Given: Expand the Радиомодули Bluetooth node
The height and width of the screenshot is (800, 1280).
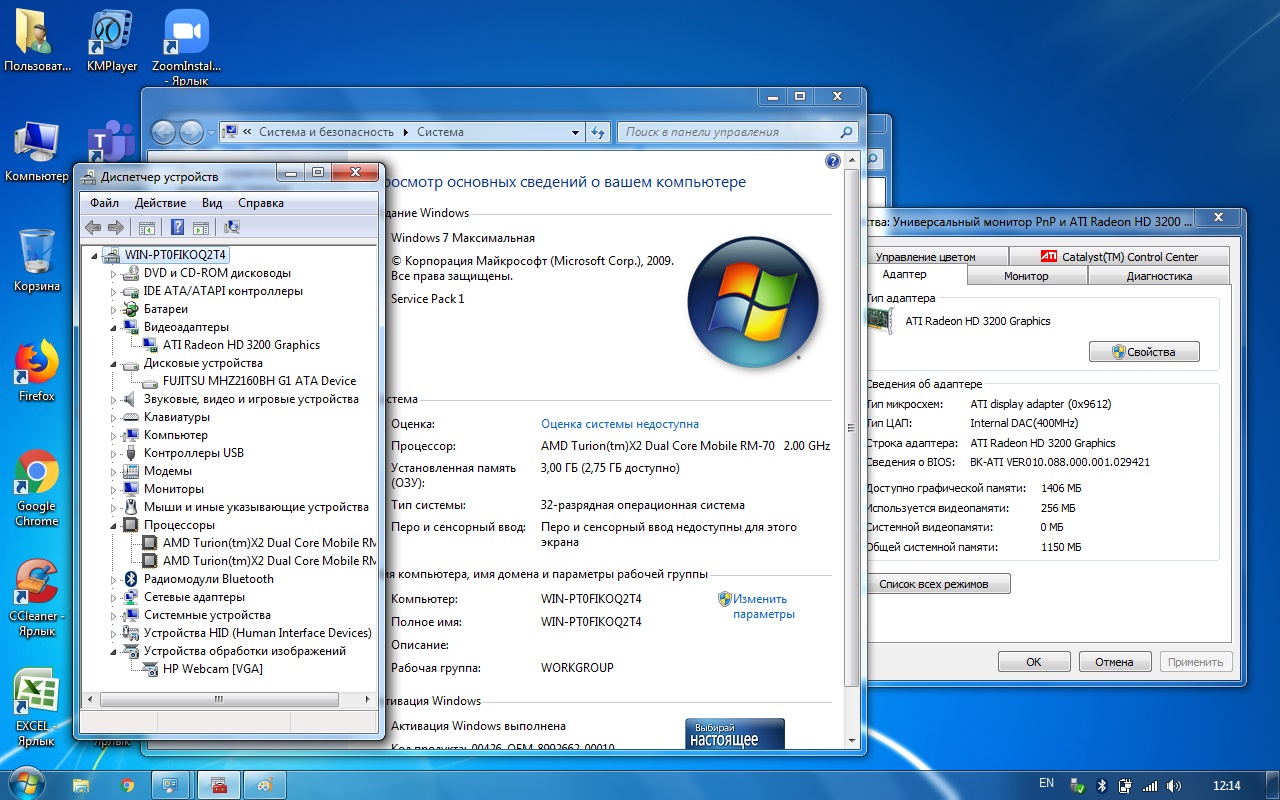Looking at the screenshot, I should (113, 579).
